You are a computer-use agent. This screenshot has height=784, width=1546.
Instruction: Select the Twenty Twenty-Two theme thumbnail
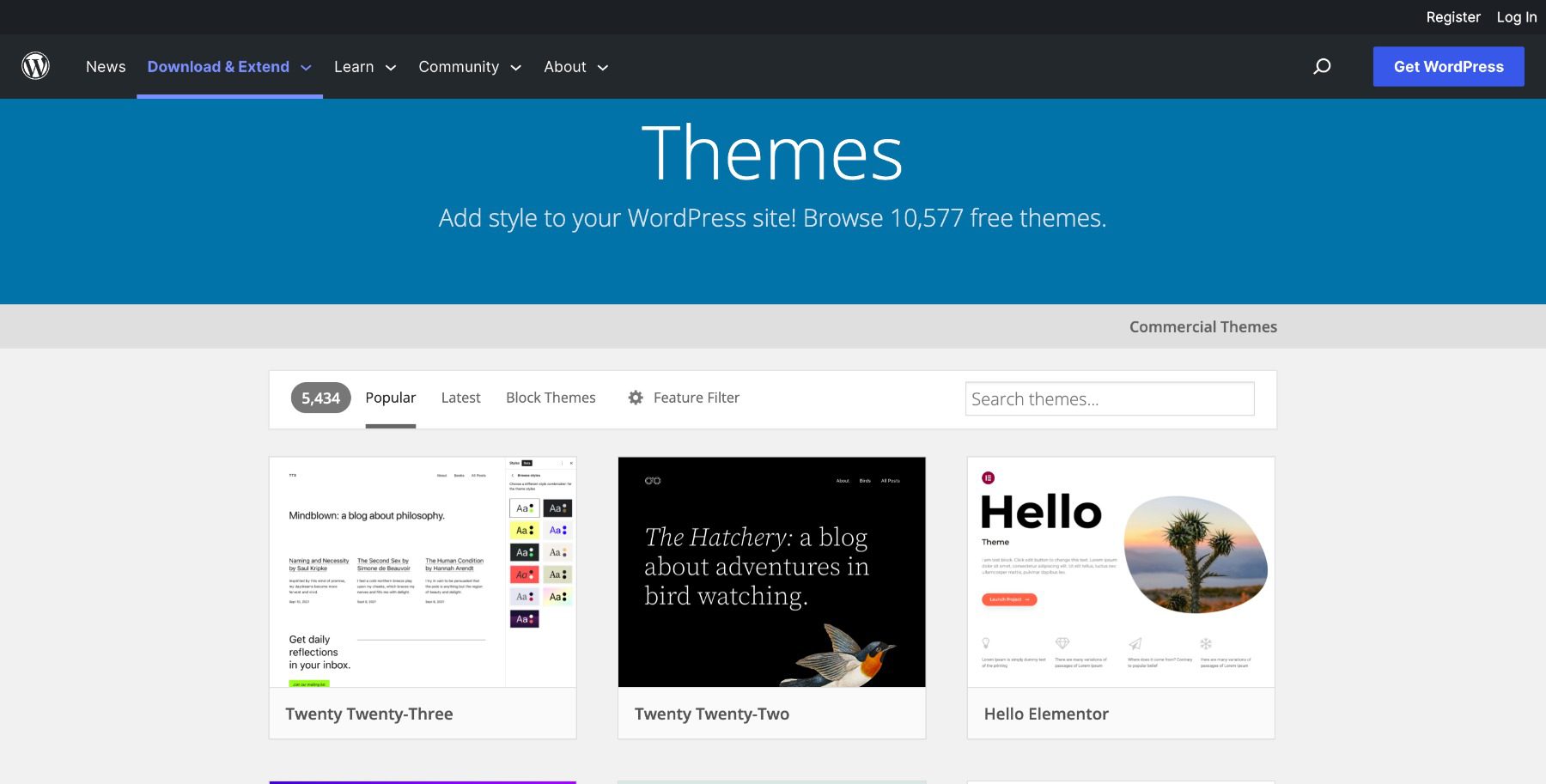coord(771,573)
